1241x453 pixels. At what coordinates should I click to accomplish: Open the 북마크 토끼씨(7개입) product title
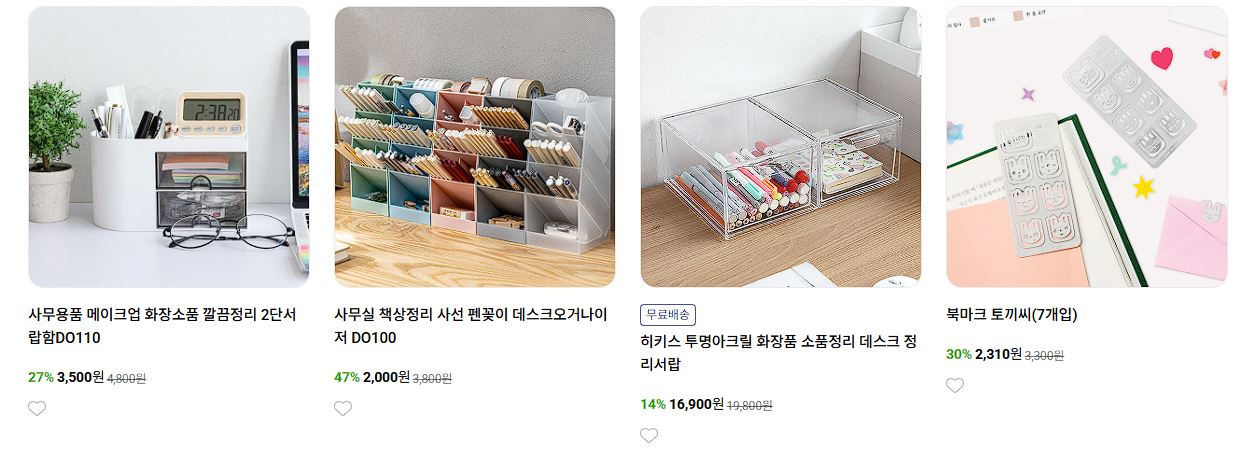1011,314
